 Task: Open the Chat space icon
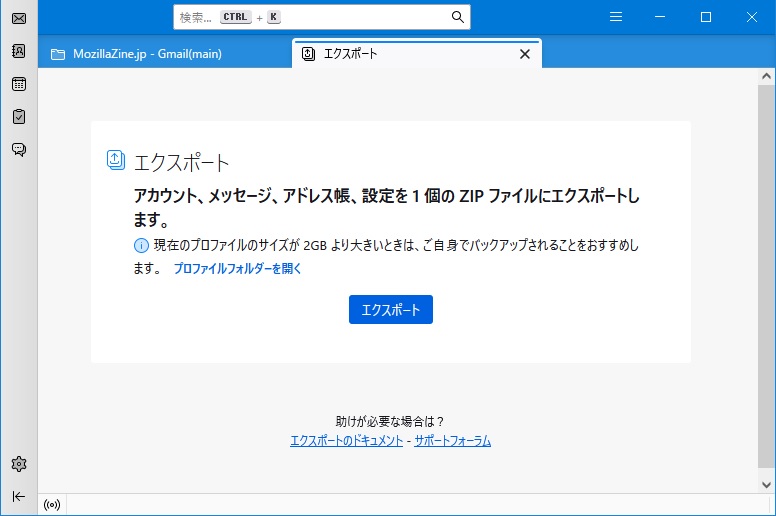(18, 150)
